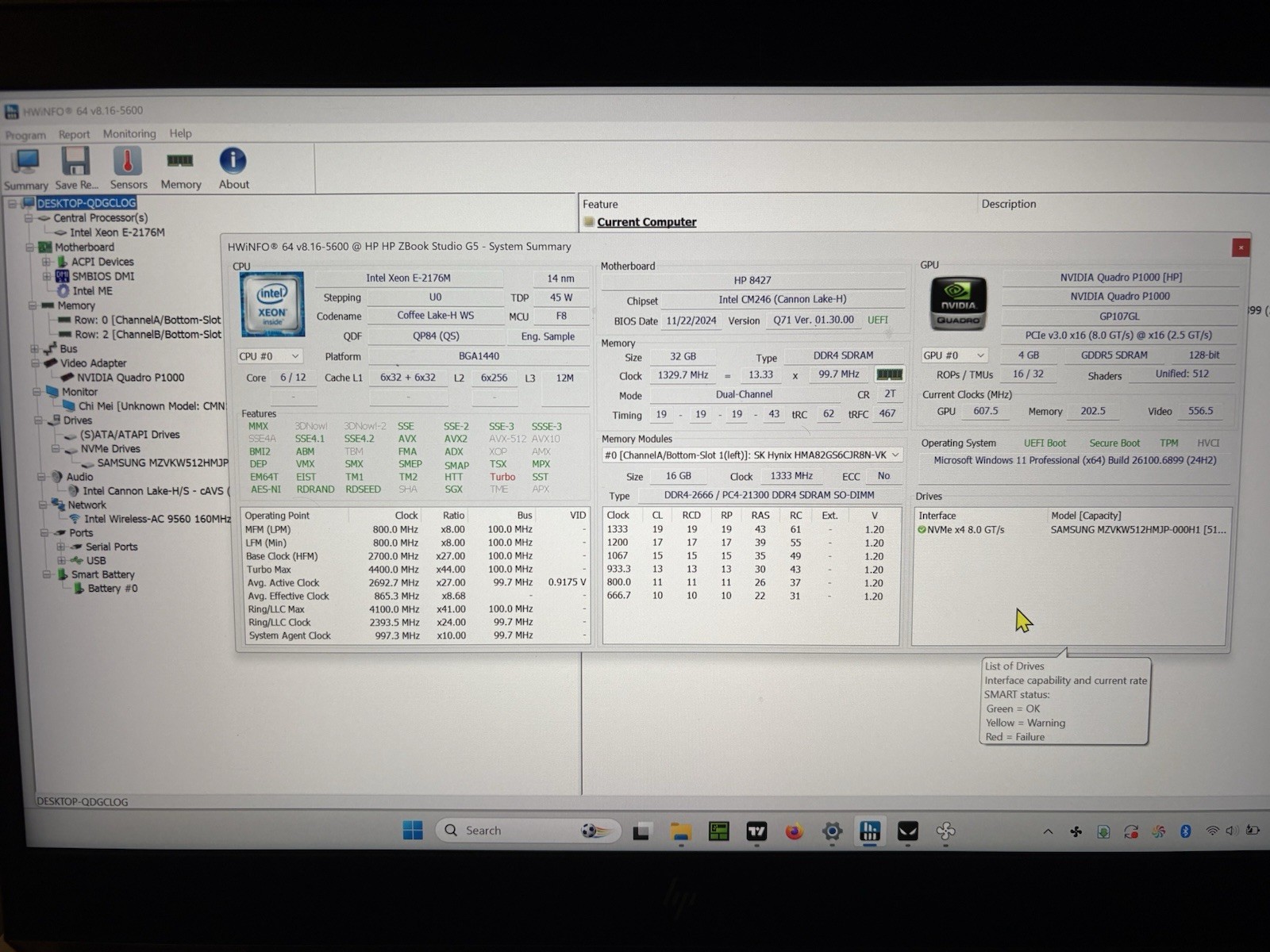Image resolution: width=1270 pixels, height=952 pixels.
Task: Click the Current Computer link
Action: click(x=646, y=222)
